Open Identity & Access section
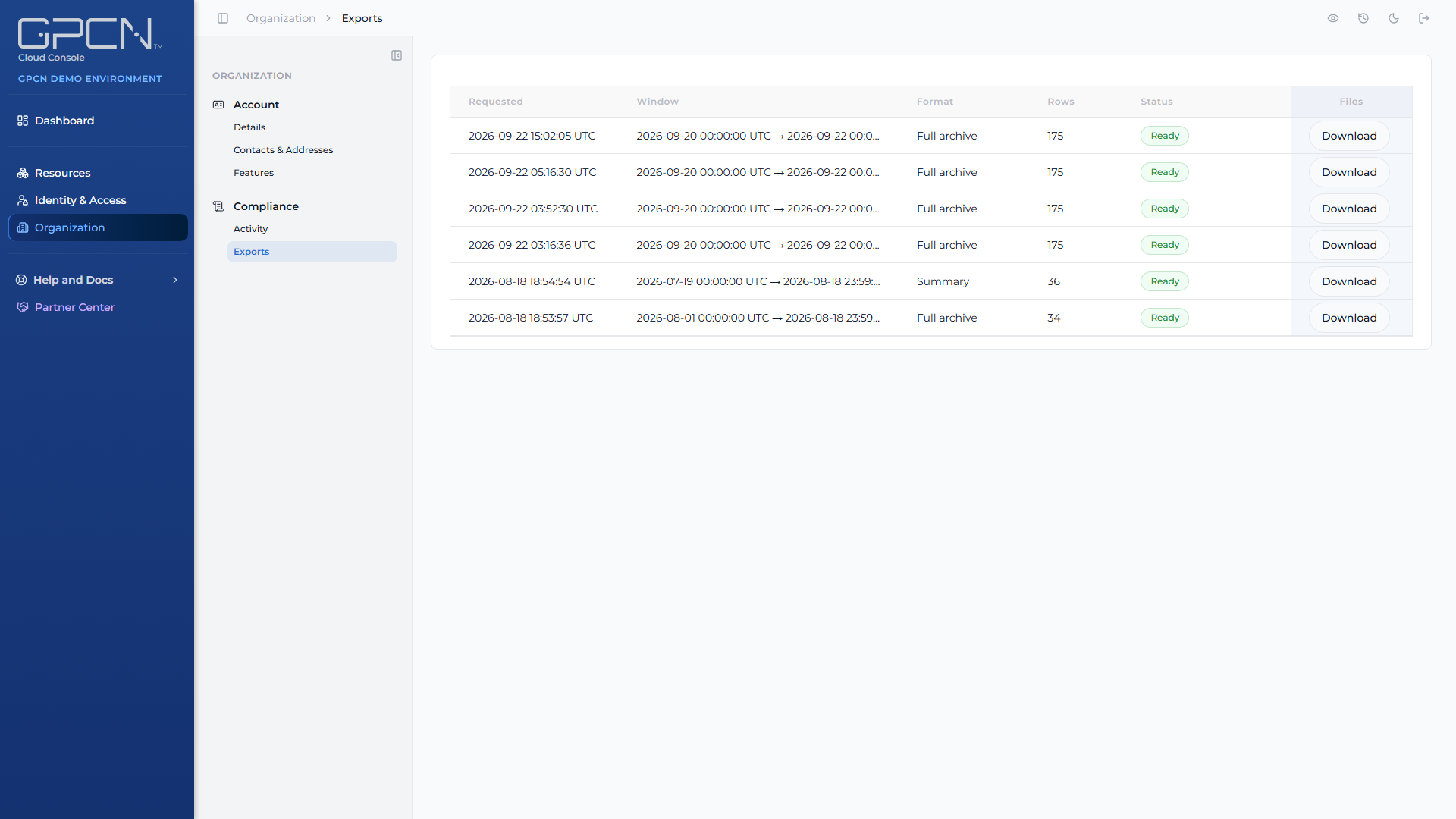 pyautogui.click(x=98, y=200)
